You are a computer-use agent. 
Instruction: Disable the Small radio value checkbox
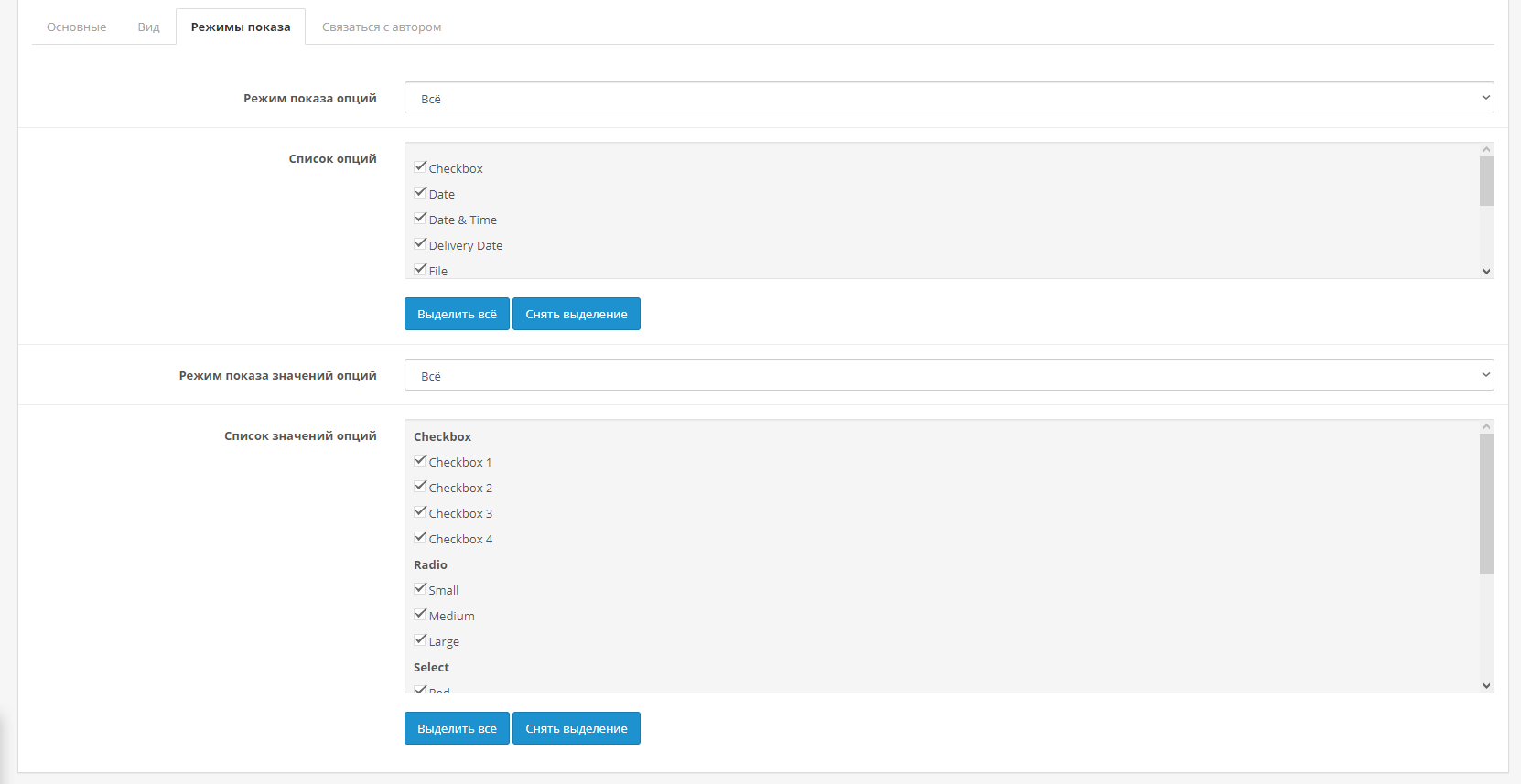[421, 589]
